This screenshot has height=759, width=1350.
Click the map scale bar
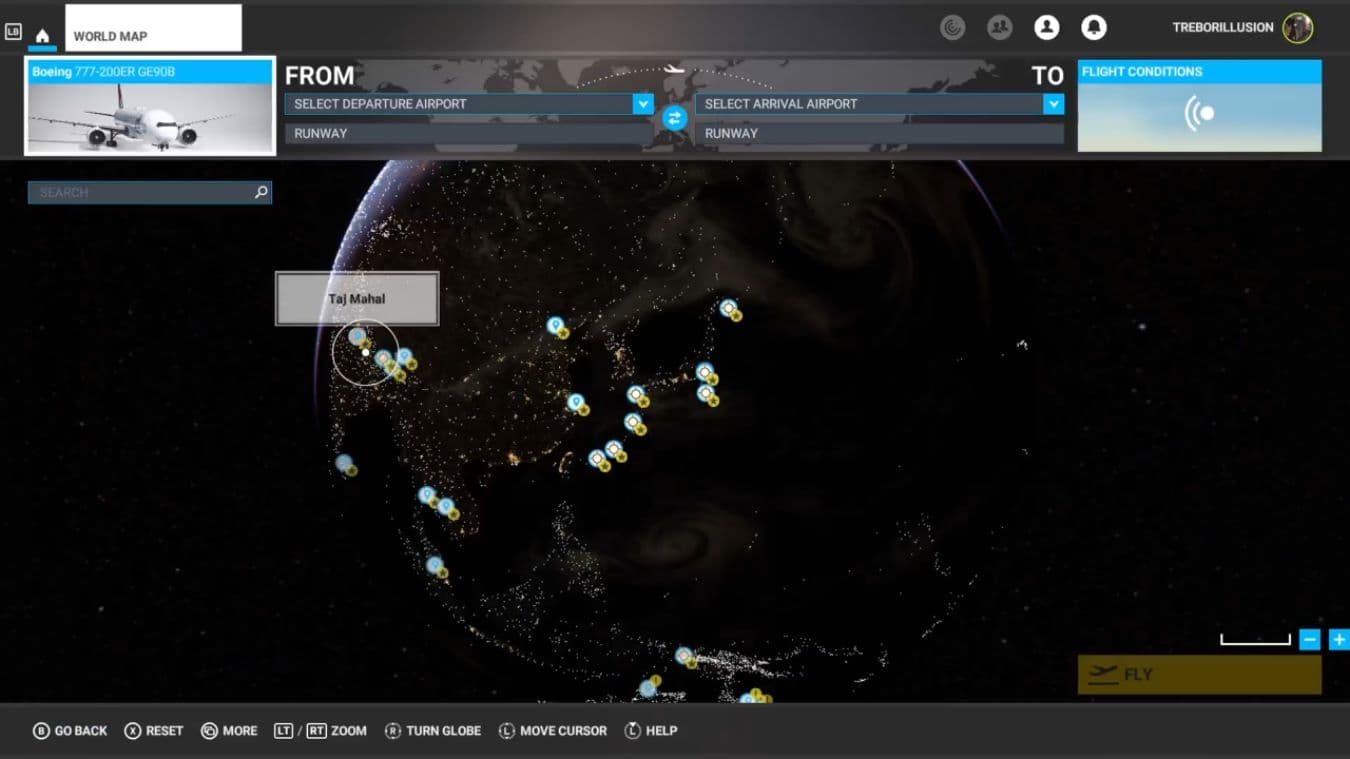tap(1255, 640)
